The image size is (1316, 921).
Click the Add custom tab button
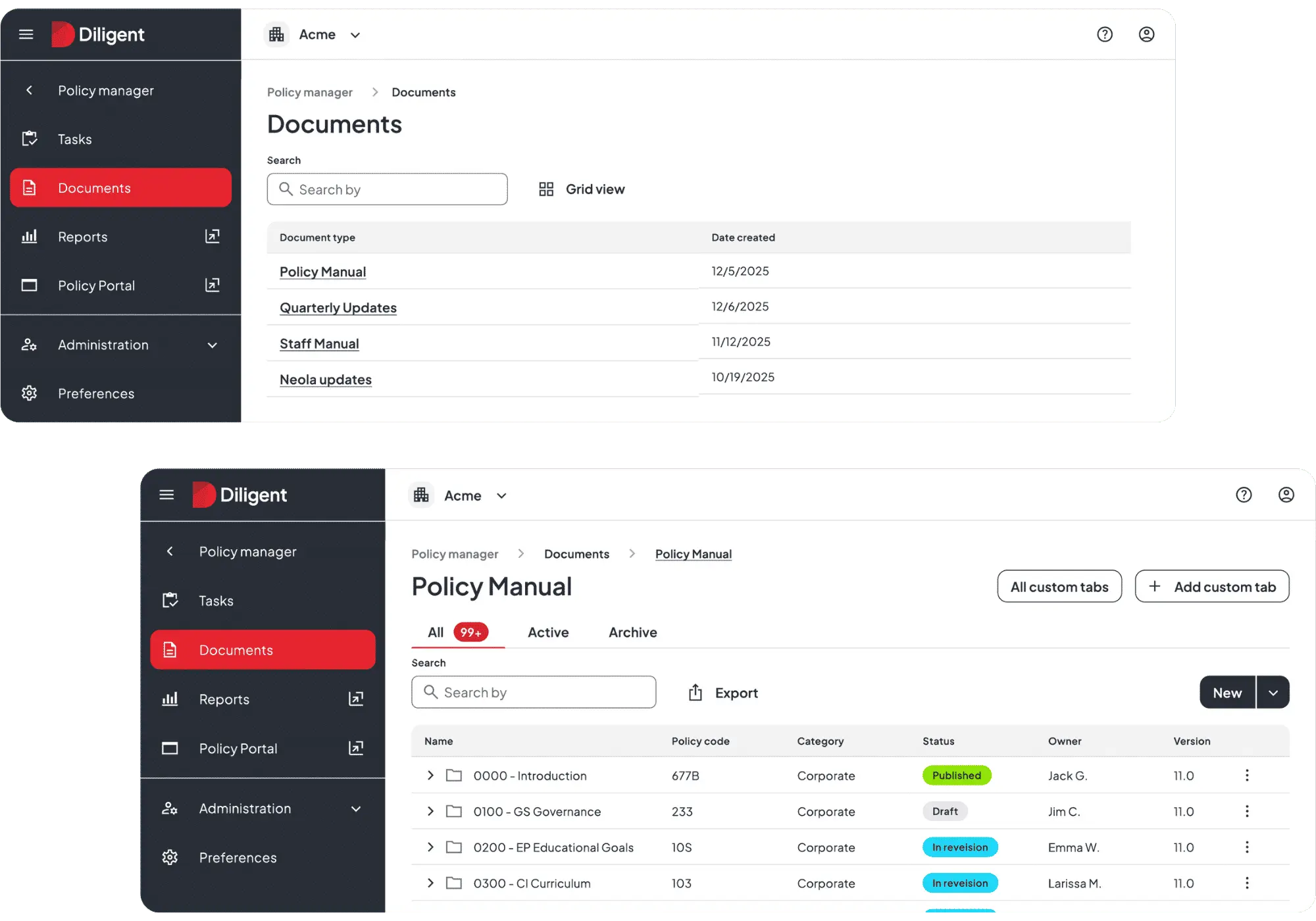click(x=1212, y=587)
